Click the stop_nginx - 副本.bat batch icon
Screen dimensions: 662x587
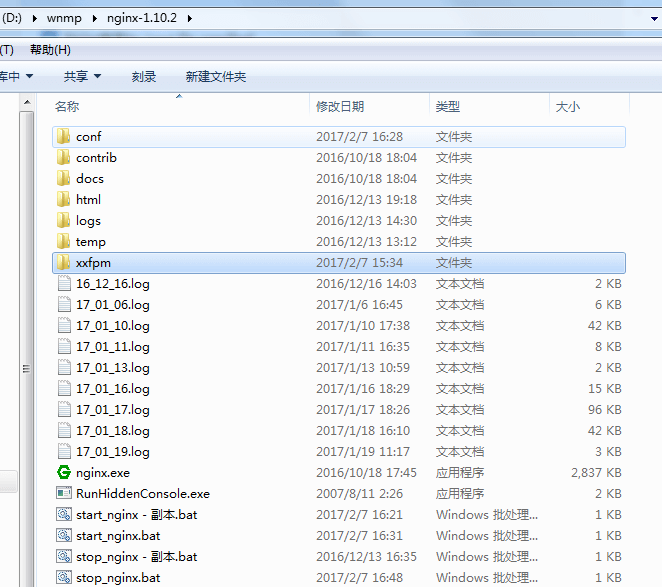tap(64, 557)
